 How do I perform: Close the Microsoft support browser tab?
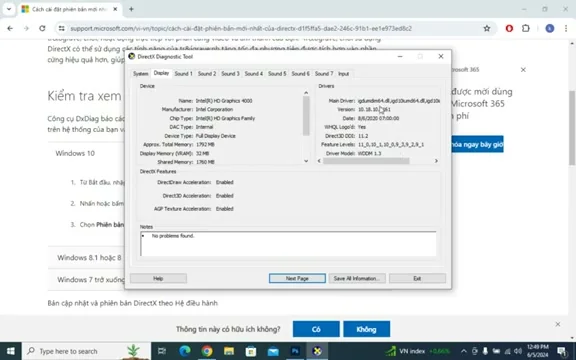coord(115,9)
